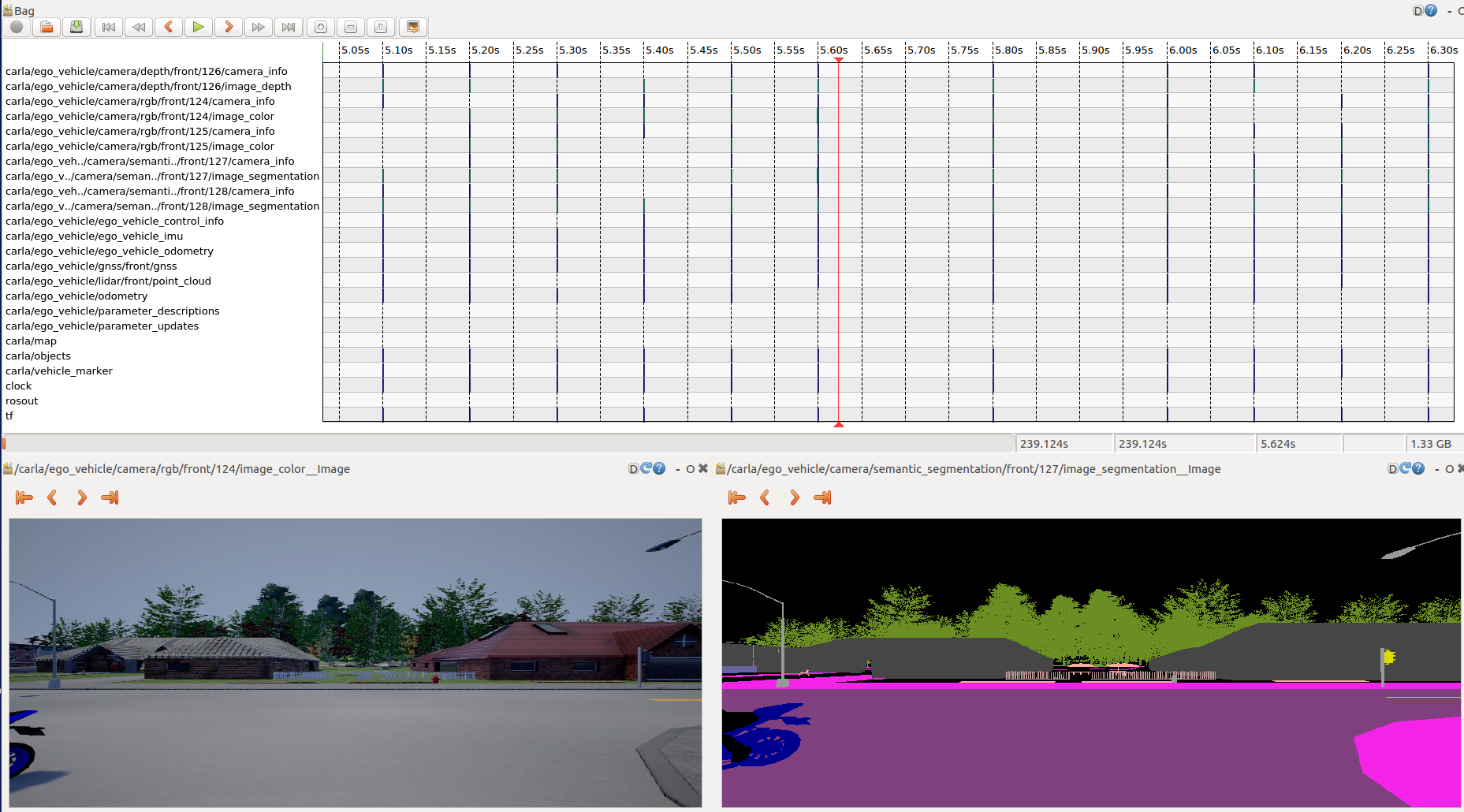Click the playback progress bar below the timeline
The image size is (1464, 812).
508,443
